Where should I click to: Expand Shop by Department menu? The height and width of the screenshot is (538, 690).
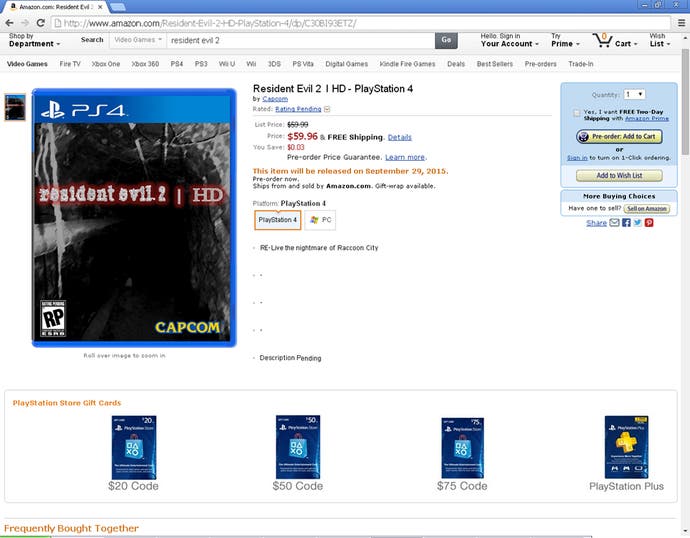pyautogui.click(x=34, y=40)
